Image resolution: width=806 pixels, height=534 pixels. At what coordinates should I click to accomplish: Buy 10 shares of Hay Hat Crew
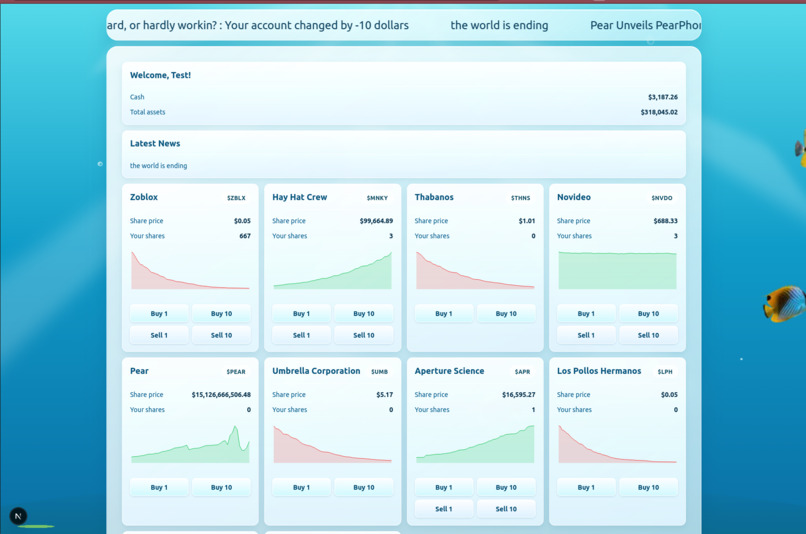coord(363,314)
